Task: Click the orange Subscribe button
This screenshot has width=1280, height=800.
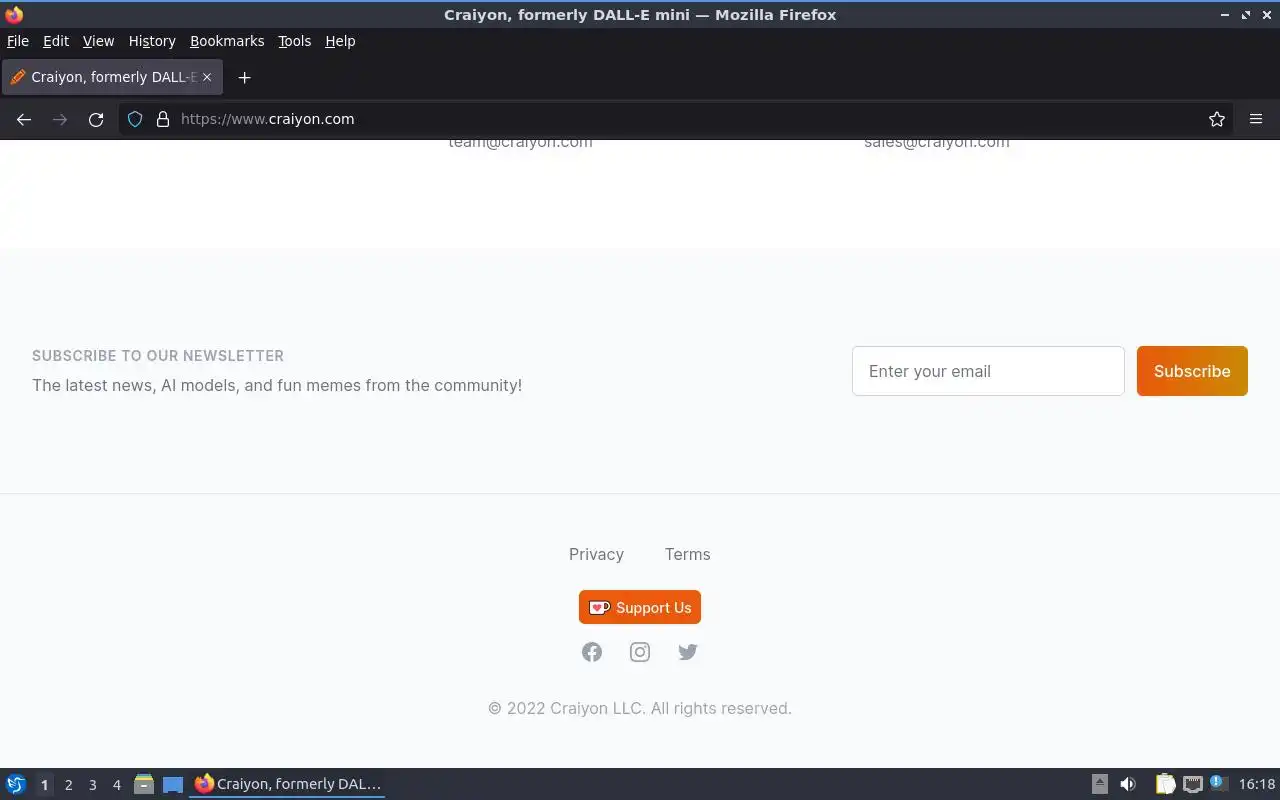Action: [1192, 371]
